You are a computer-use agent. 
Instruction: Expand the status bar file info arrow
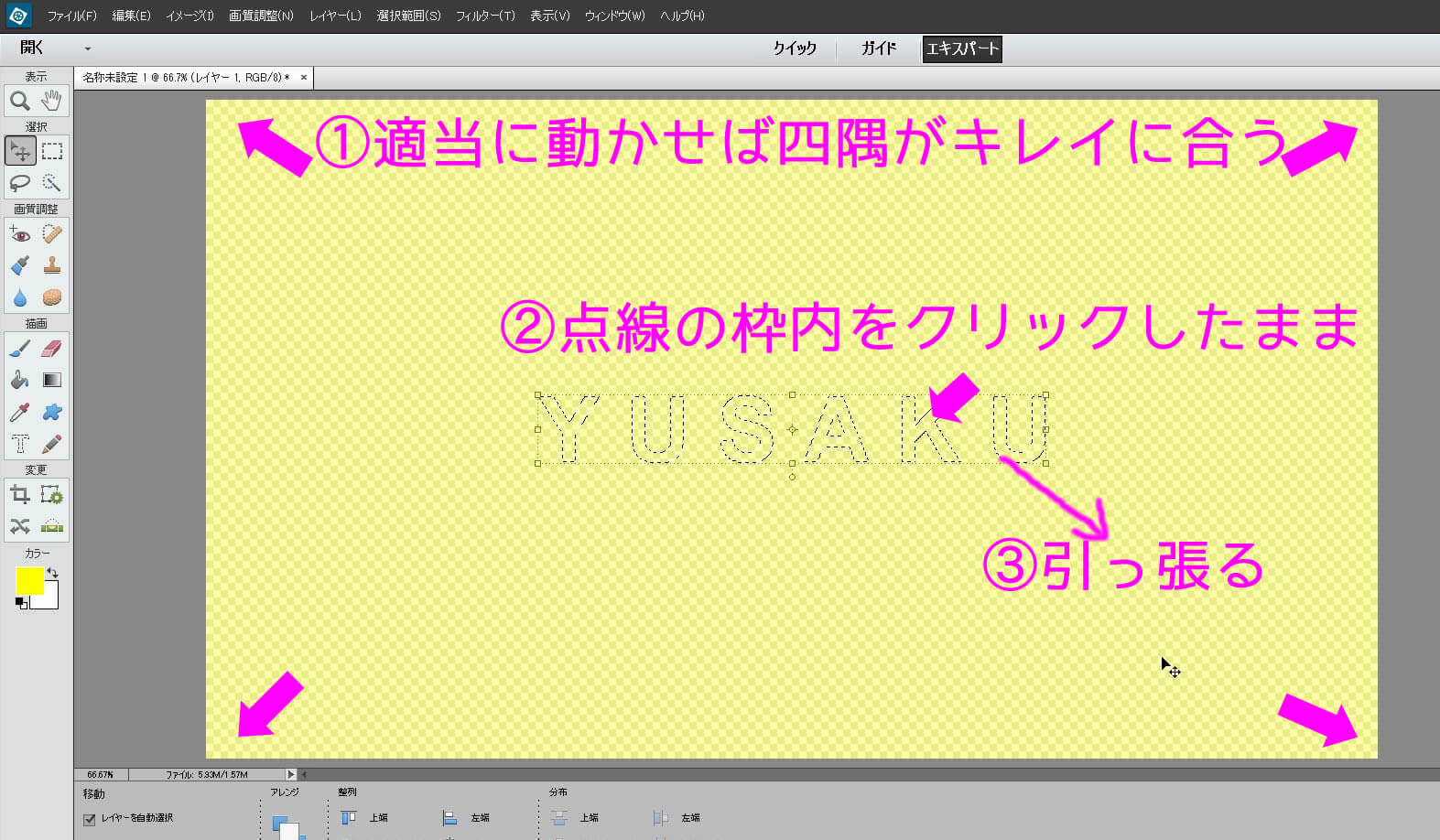click(291, 774)
